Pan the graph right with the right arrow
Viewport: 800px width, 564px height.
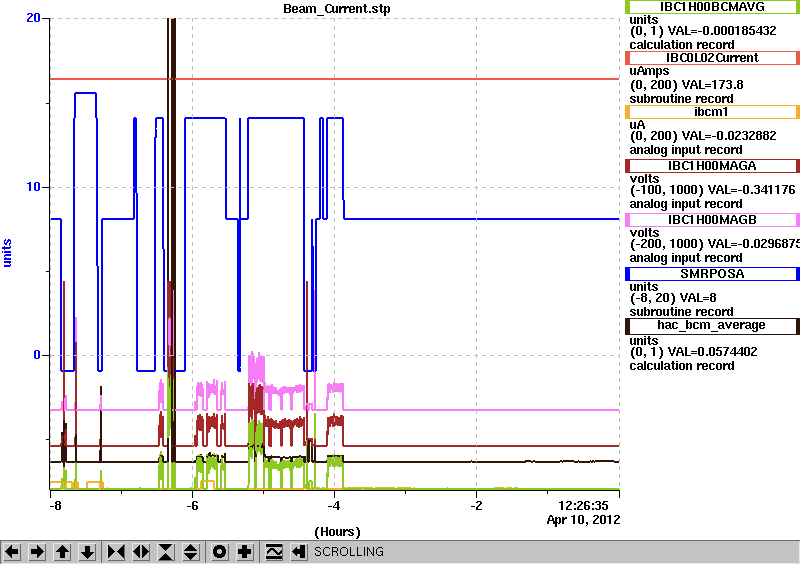tap(37, 552)
